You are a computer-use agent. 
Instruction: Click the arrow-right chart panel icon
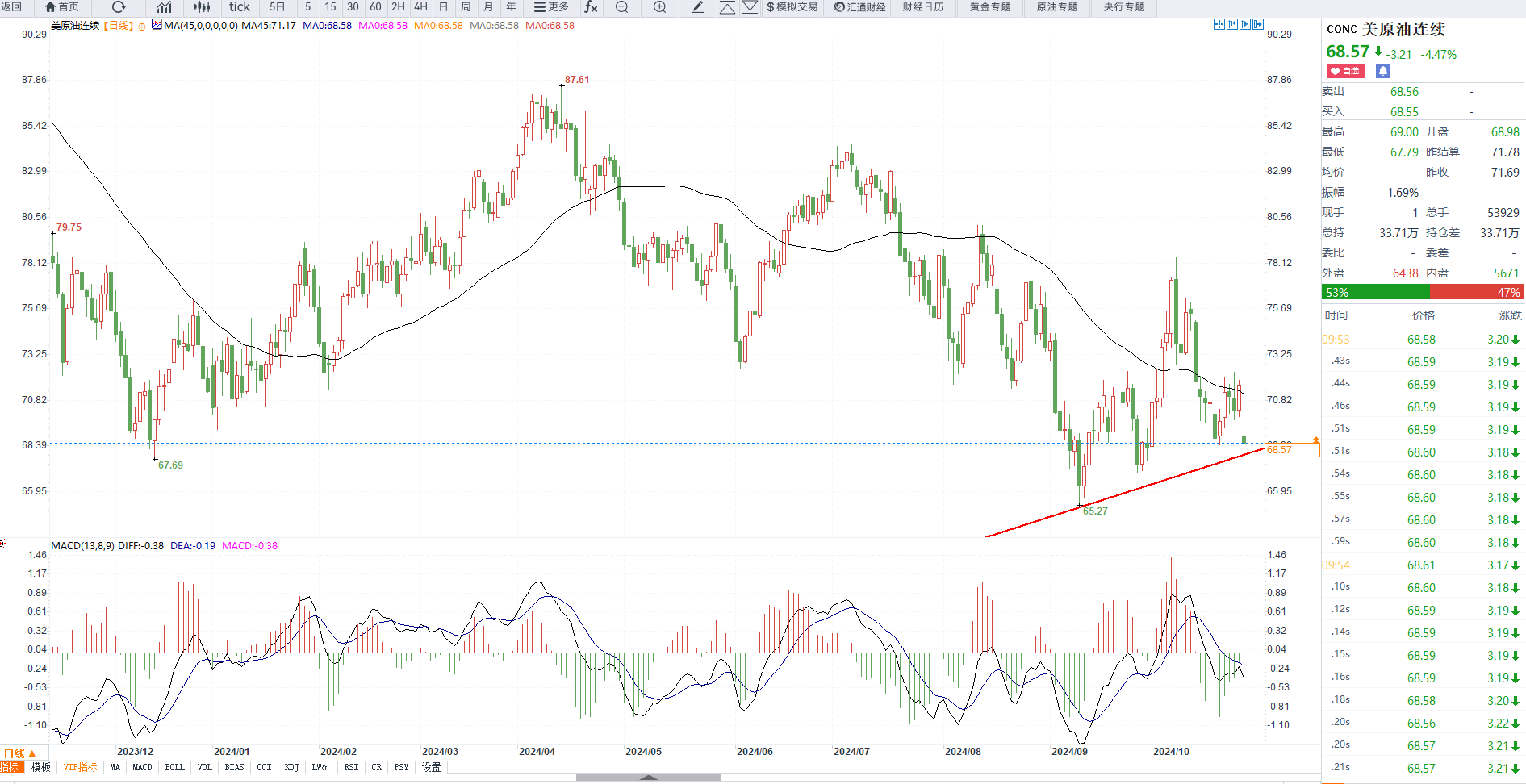coord(1258,24)
